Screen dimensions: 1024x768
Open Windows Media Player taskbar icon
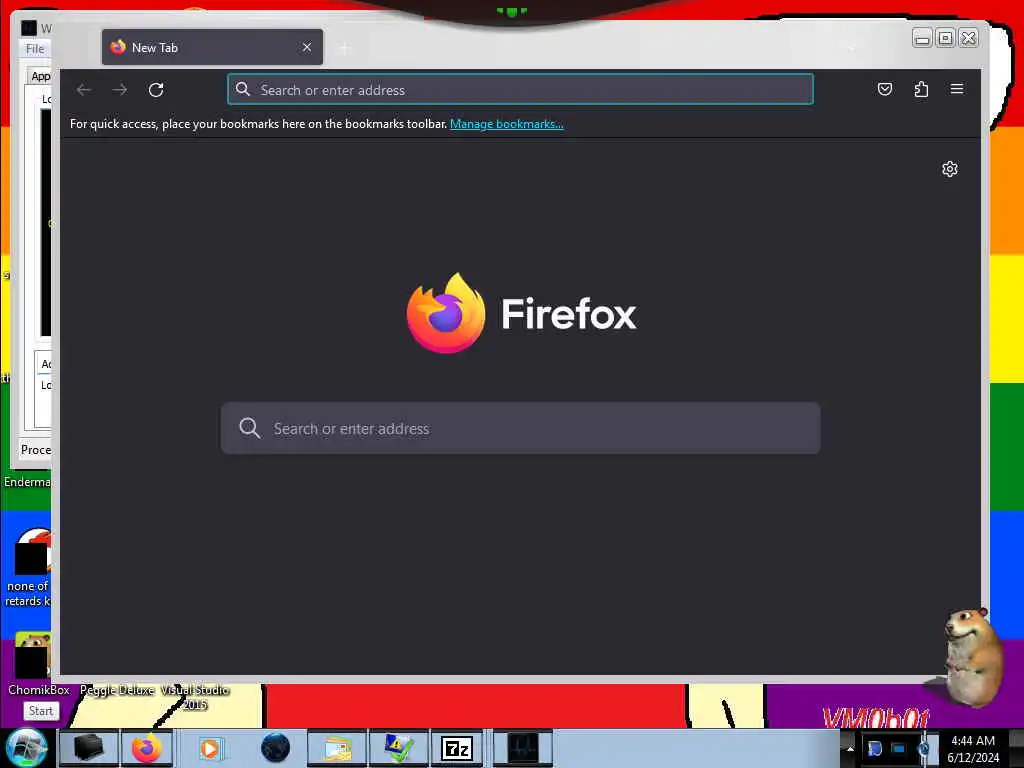tap(210, 748)
